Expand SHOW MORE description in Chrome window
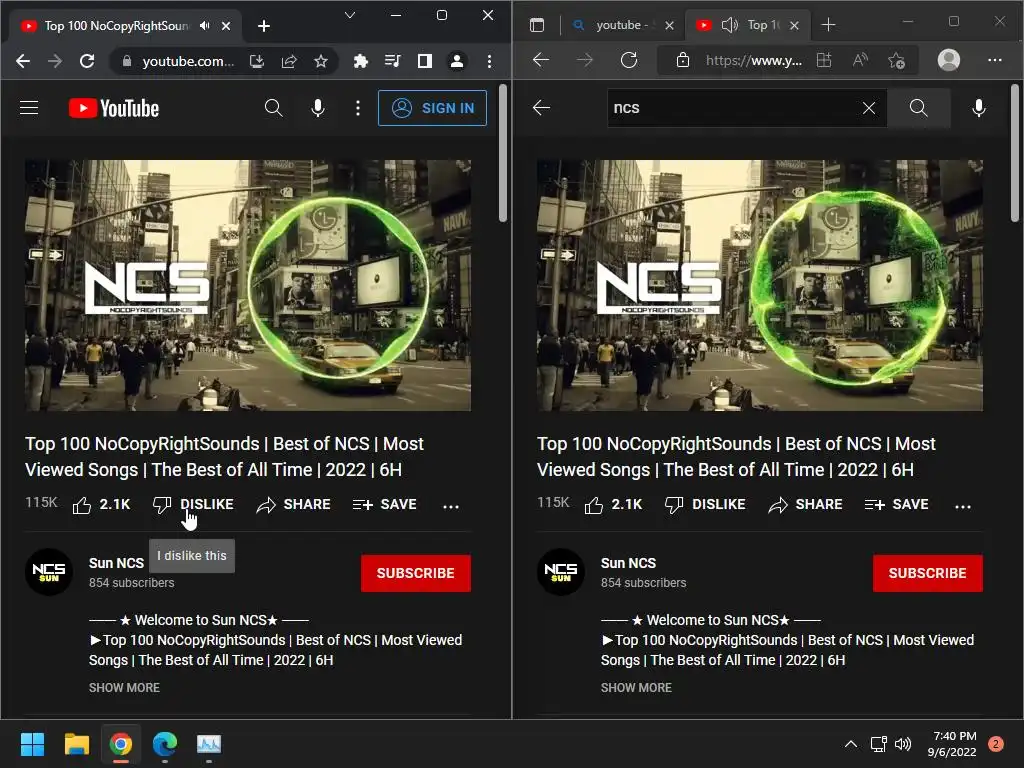 (x=124, y=688)
